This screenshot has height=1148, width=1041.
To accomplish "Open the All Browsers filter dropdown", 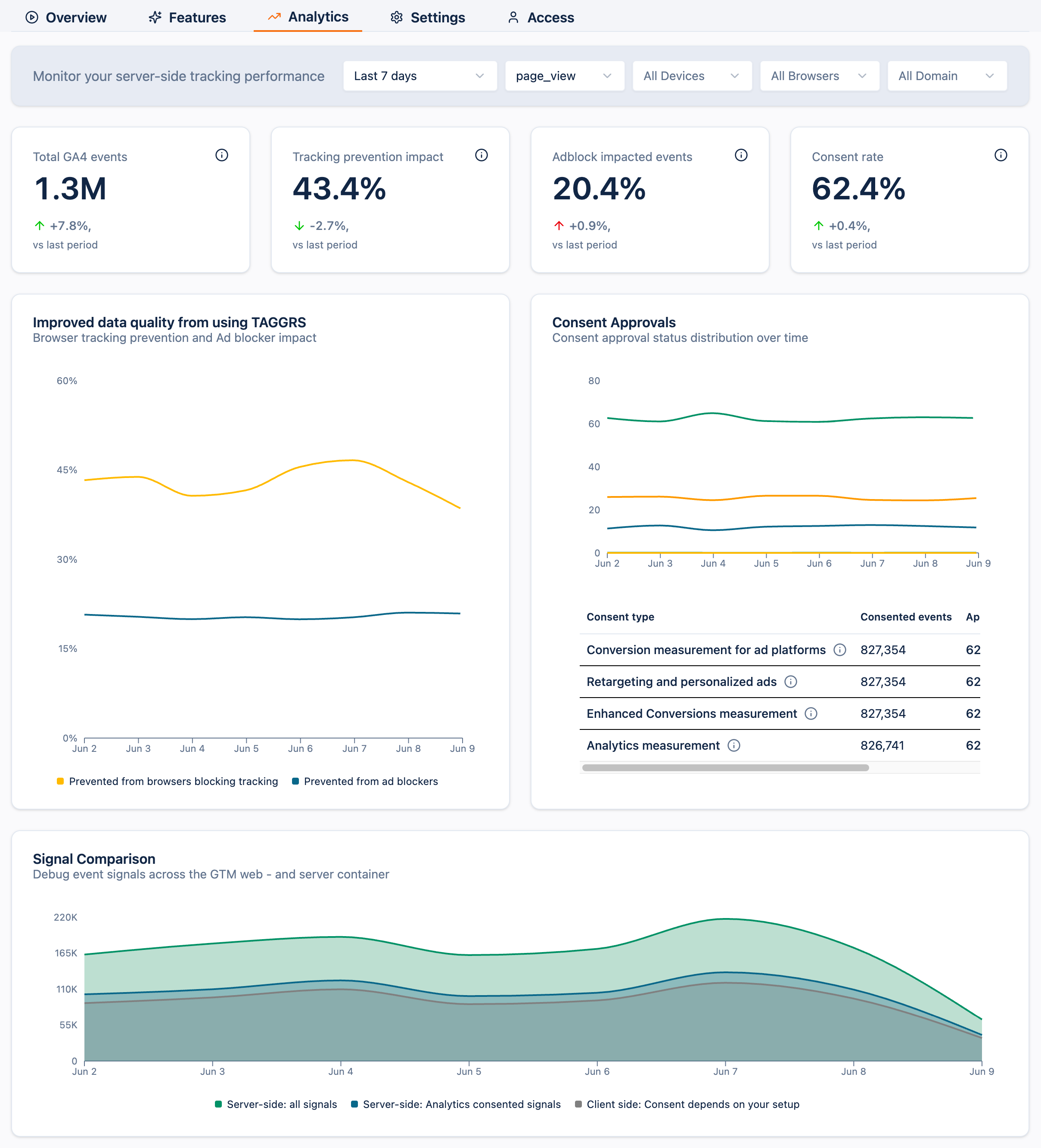I will [820, 76].
